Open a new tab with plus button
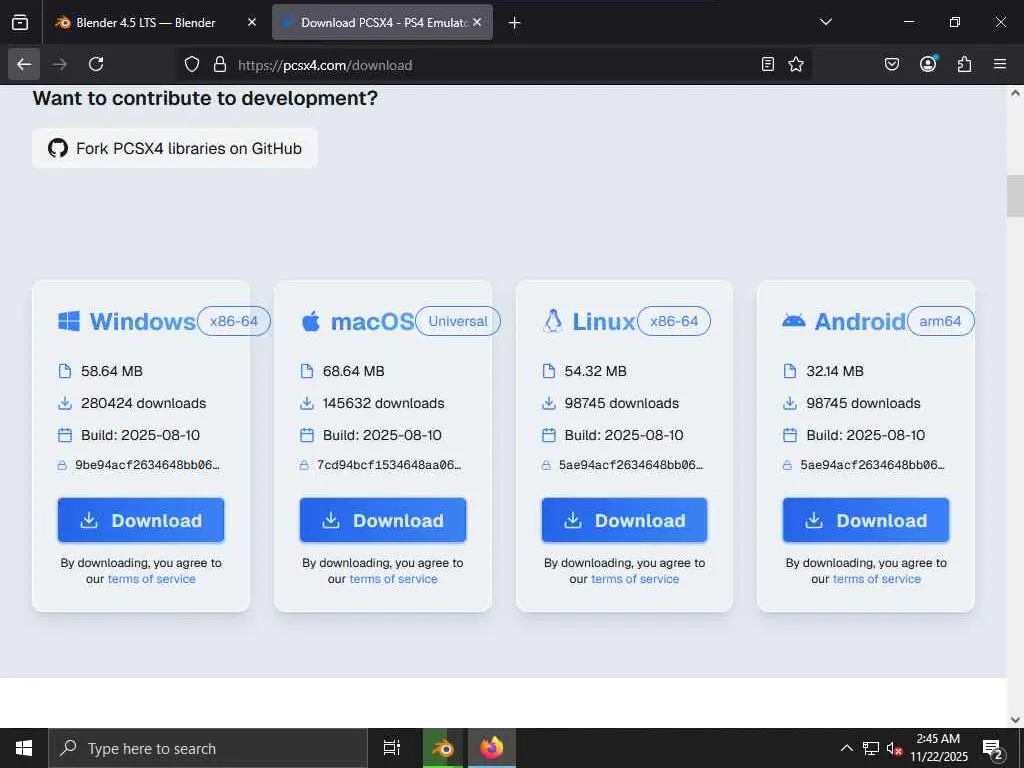The height and width of the screenshot is (768, 1024). click(x=515, y=23)
